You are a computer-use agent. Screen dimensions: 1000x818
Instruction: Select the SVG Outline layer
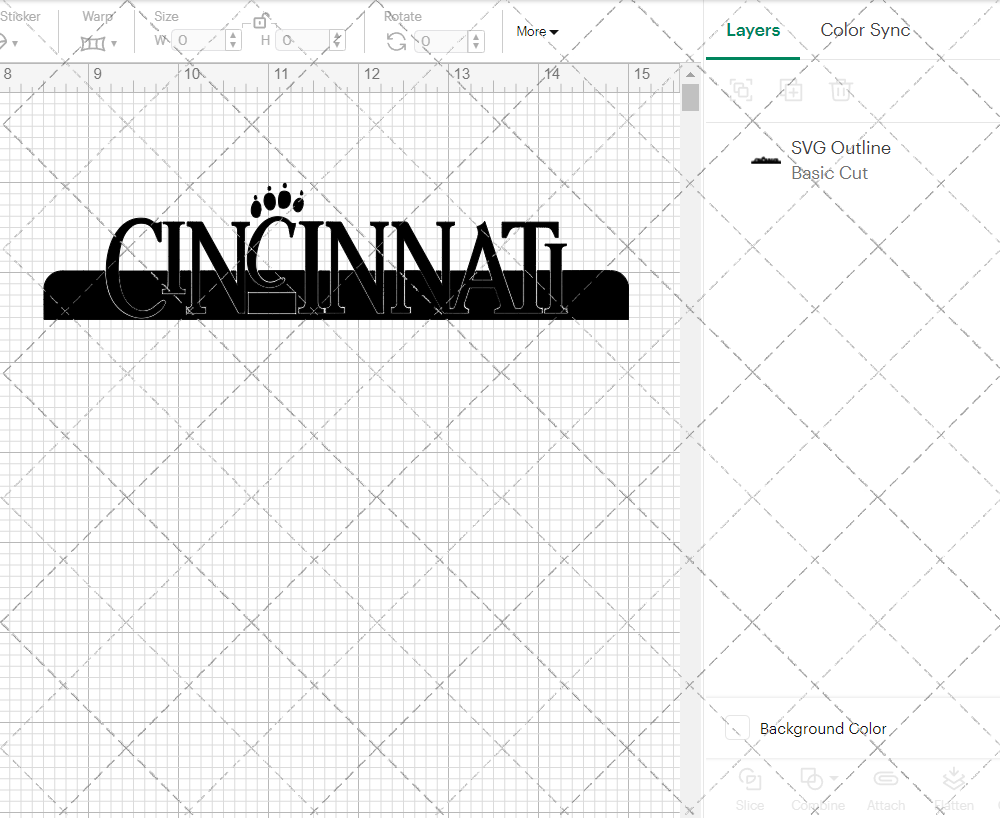[x=840, y=147]
